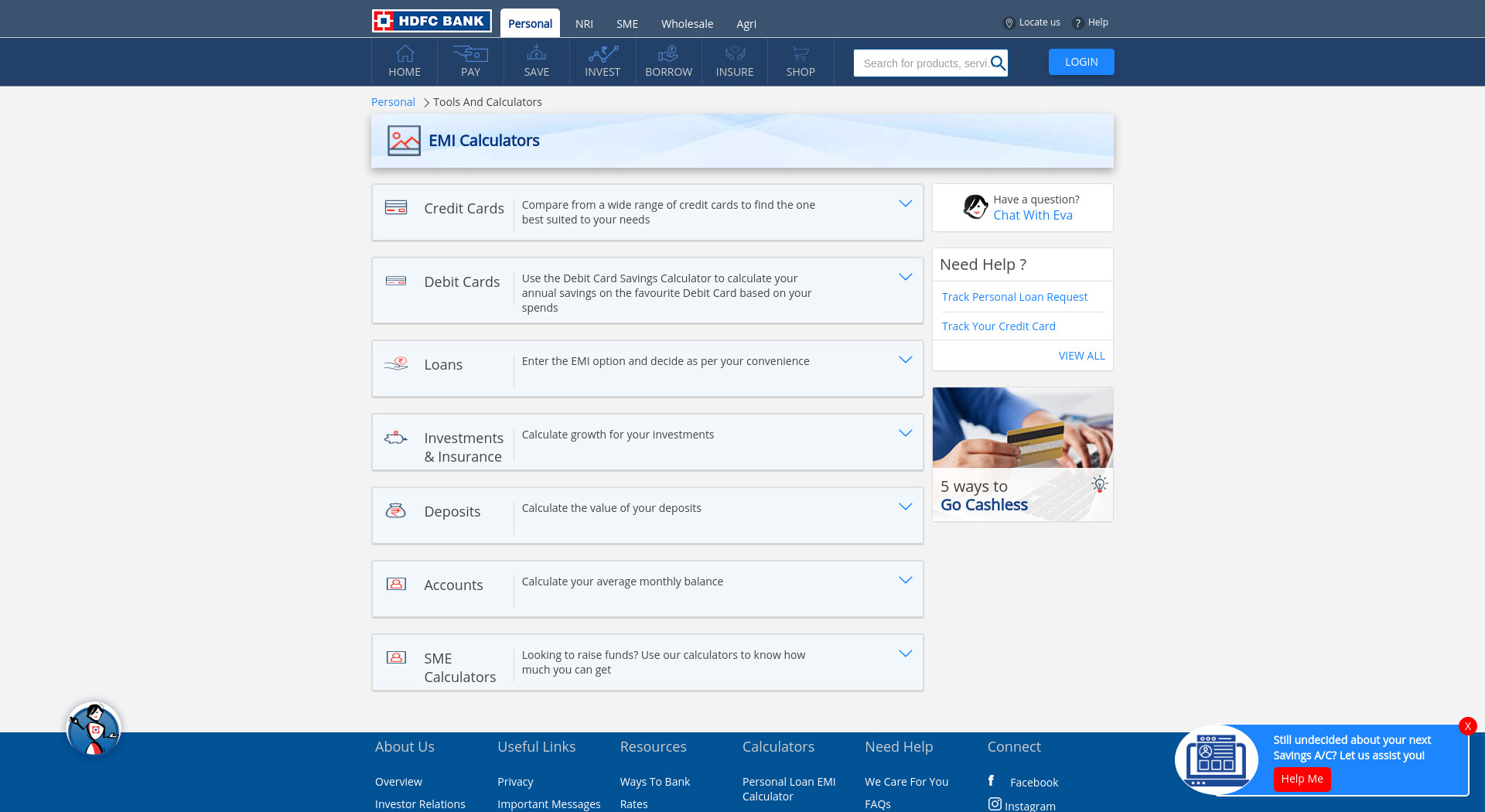Open Track Your Credit Card link
Viewport: 1485px width, 812px height.
point(998,326)
